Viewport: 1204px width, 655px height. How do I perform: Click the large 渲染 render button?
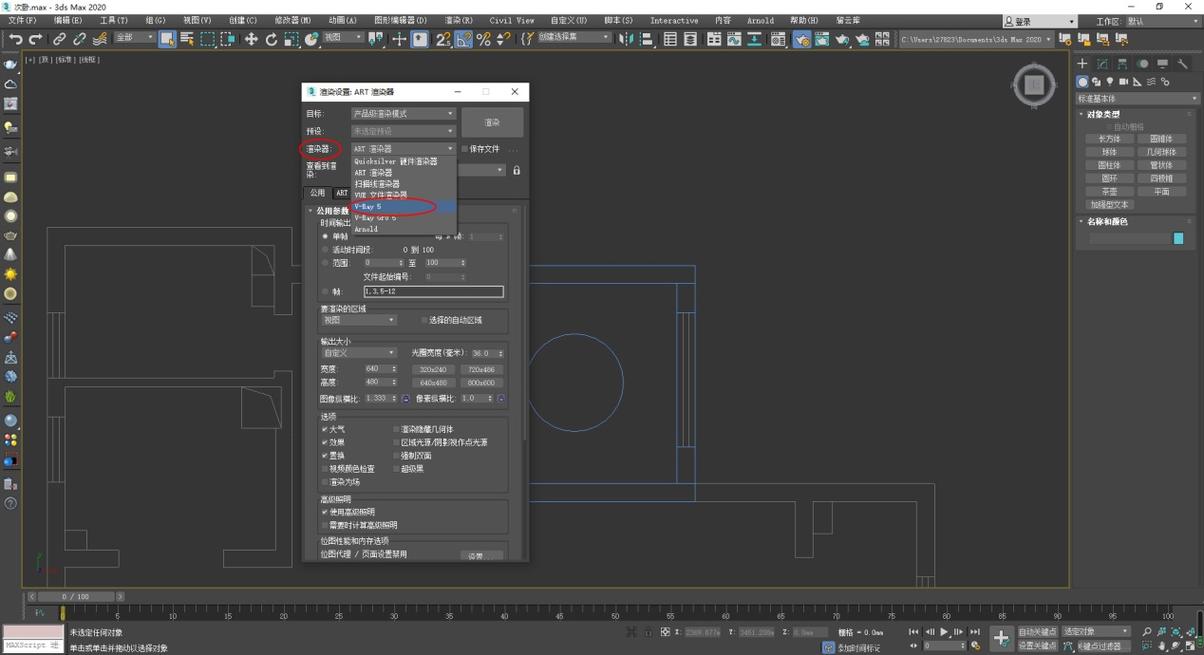pos(492,122)
